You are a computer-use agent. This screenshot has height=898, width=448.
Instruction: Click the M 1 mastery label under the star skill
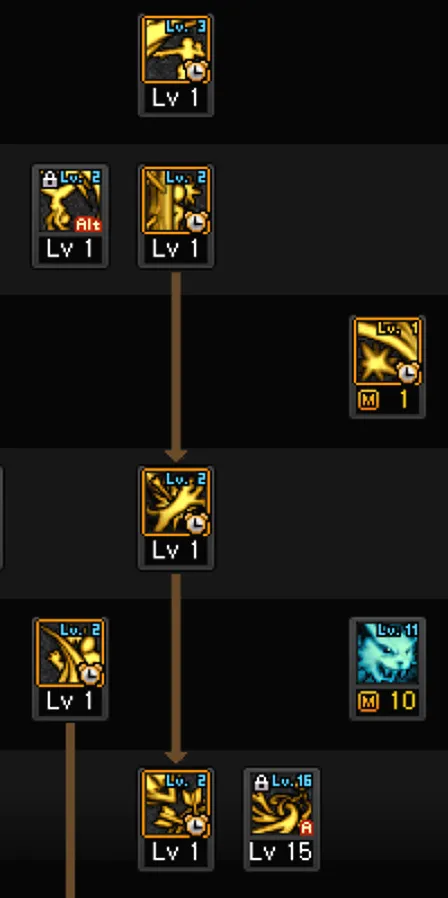coord(387,399)
